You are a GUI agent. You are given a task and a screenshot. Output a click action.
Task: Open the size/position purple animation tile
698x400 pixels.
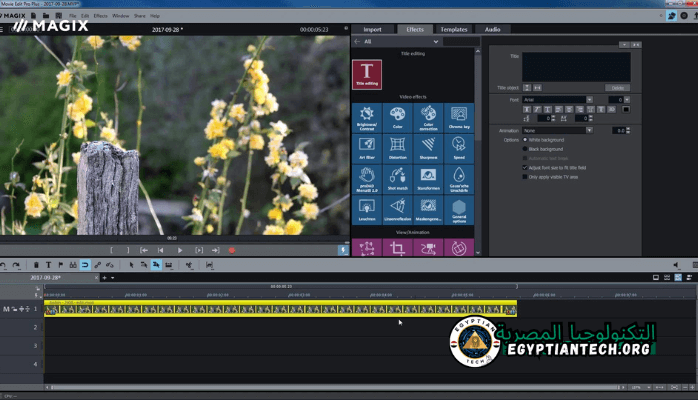tap(367, 248)
